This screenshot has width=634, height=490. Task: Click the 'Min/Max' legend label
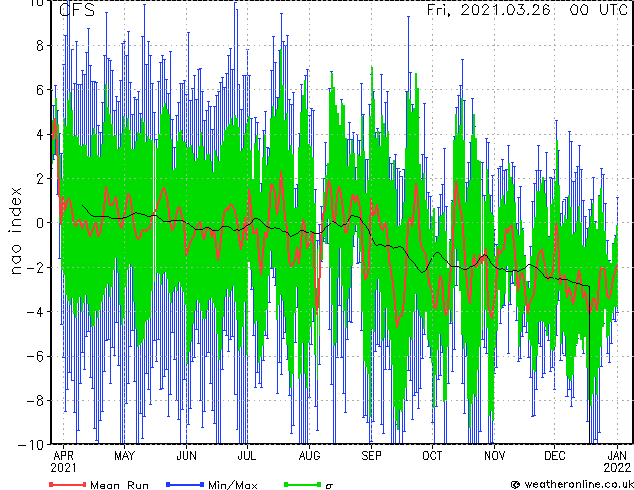[x=232, y=485]
